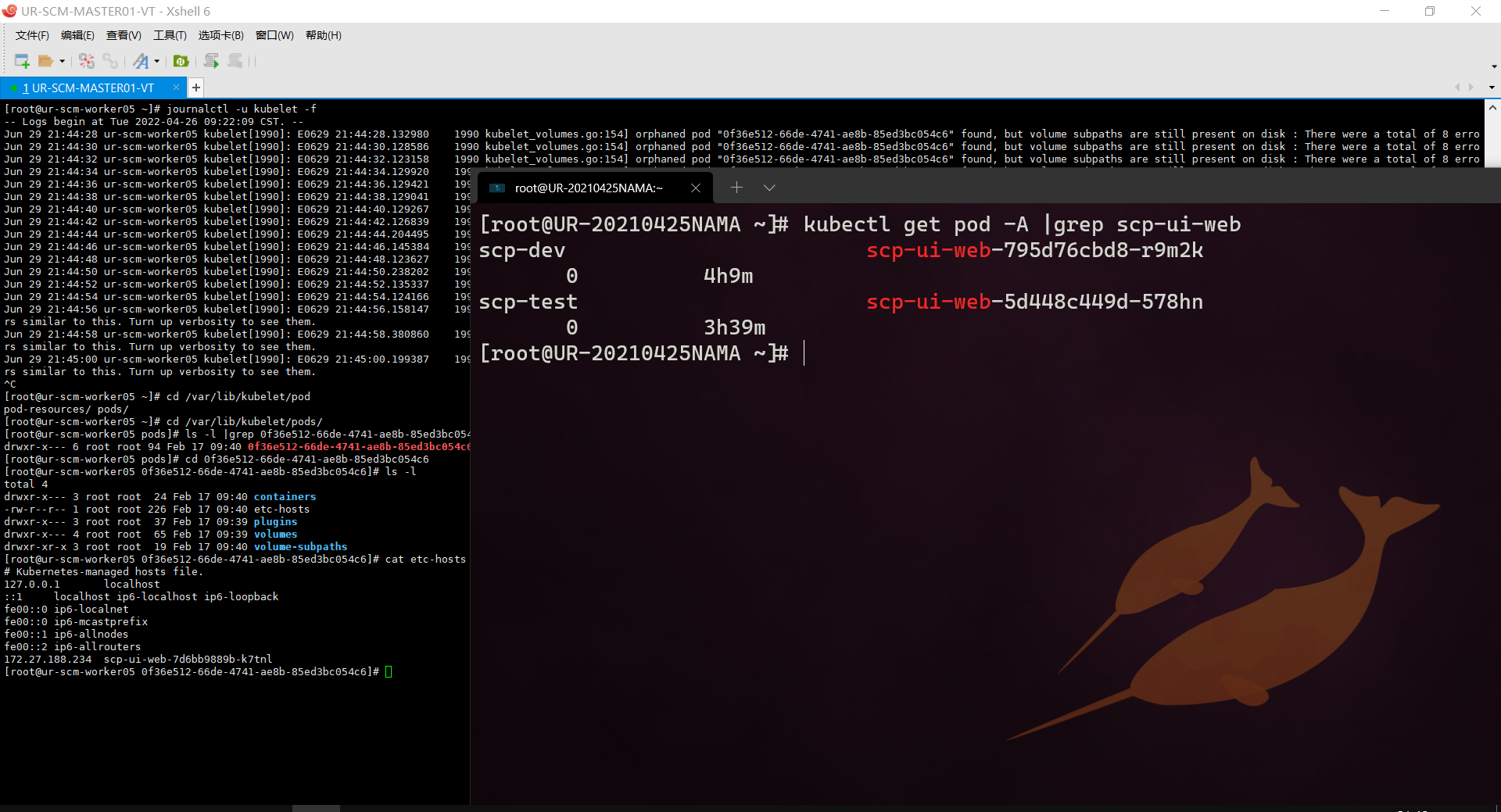Viewport: 1501px width, 812px height.
Task: Click pod name "scp-ui-web-795d76cbd8-r9m2k"
Action: (1035, 250)
